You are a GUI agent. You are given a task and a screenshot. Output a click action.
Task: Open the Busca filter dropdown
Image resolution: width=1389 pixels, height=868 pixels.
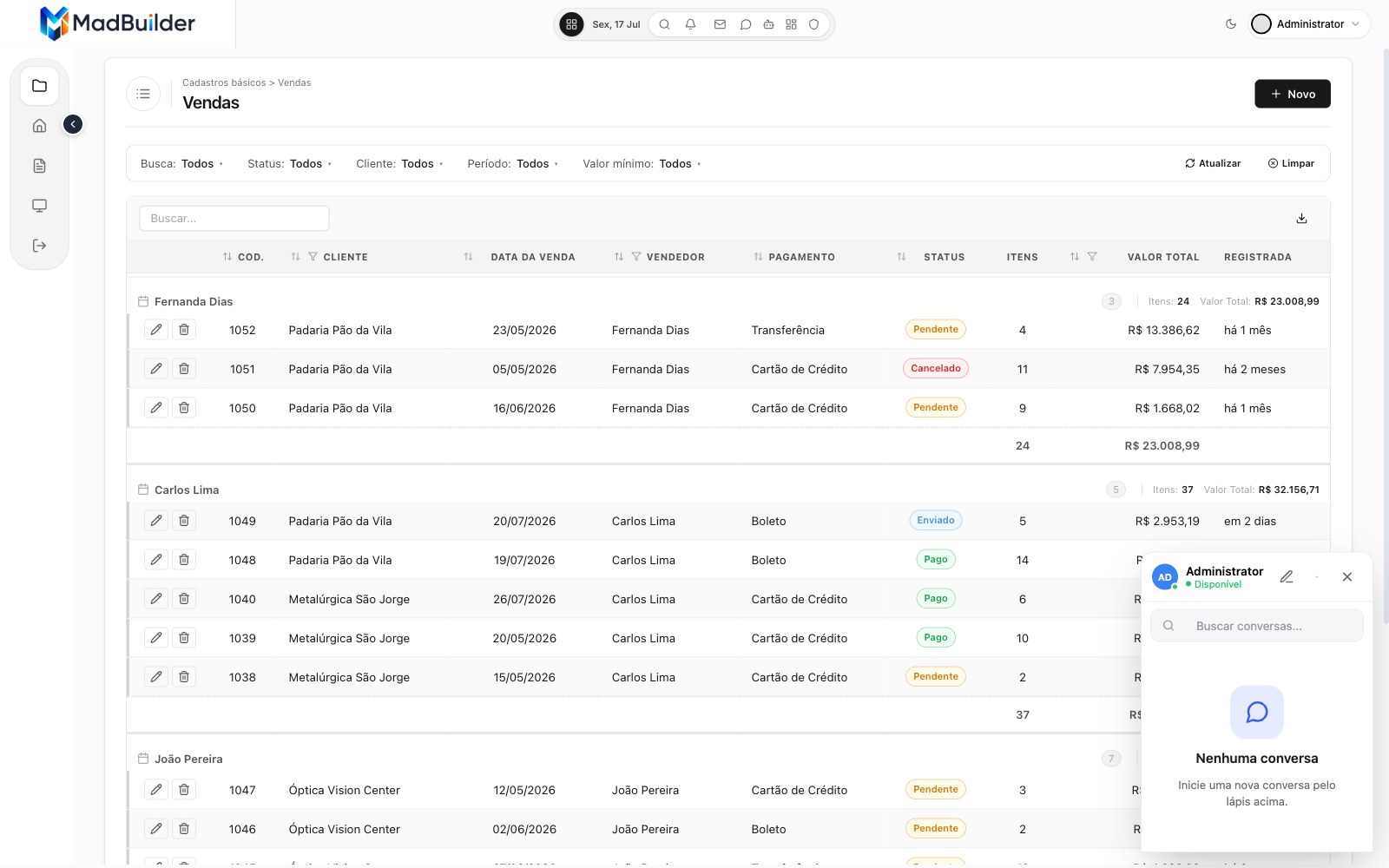[x=181, y=164]
